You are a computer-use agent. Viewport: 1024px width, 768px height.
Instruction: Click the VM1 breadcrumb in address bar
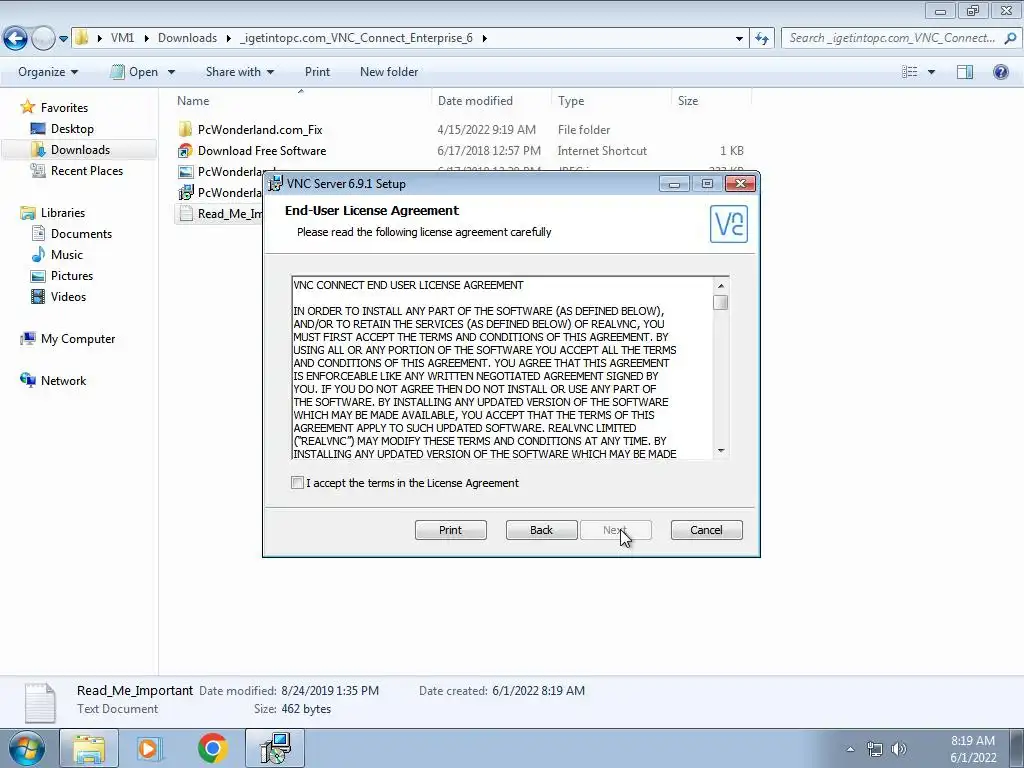[x=122, y=38]
